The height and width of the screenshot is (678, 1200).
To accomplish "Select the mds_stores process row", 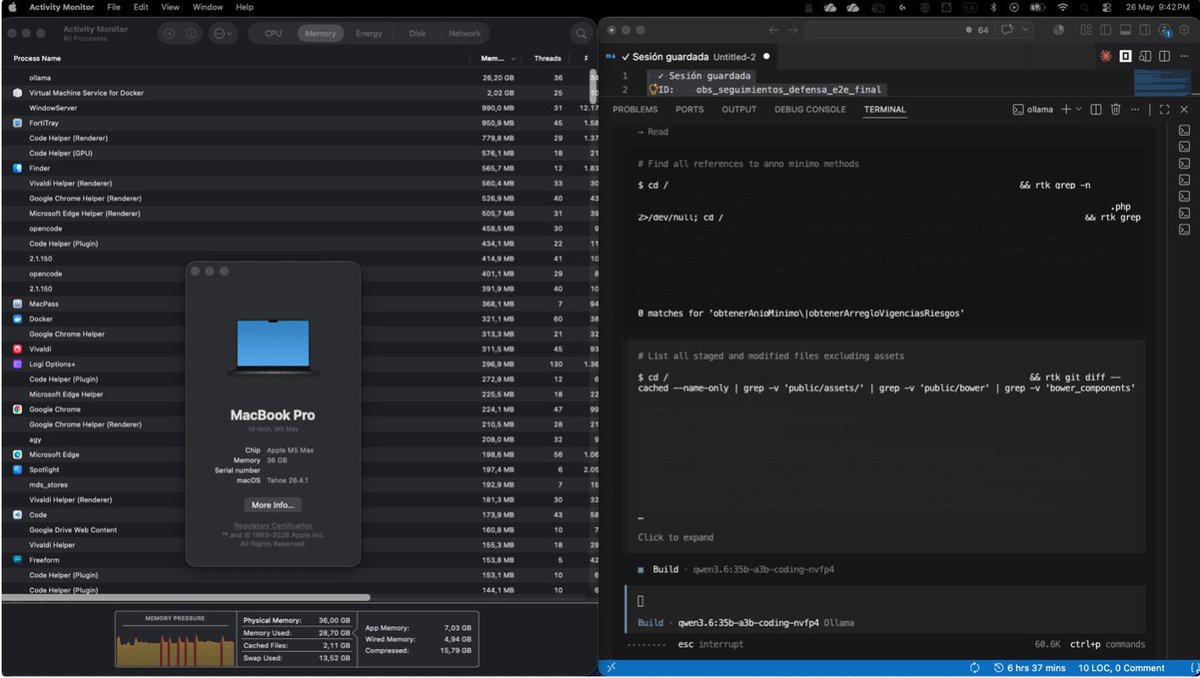I will 300,484.
